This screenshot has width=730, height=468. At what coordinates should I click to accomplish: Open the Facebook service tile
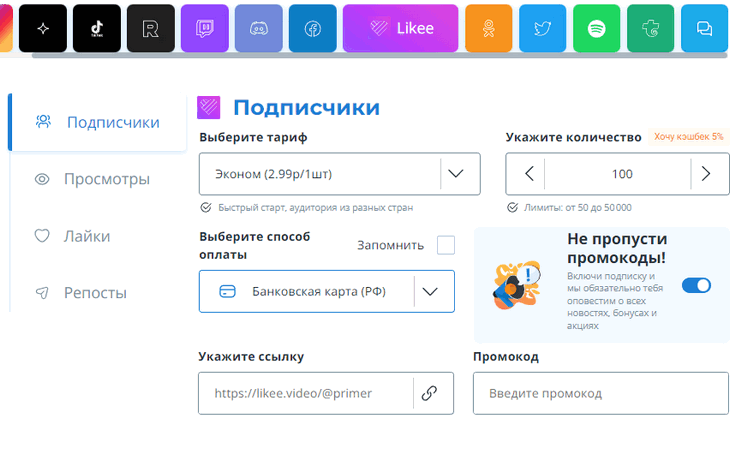pyautogui.click(x=313, y=28)
